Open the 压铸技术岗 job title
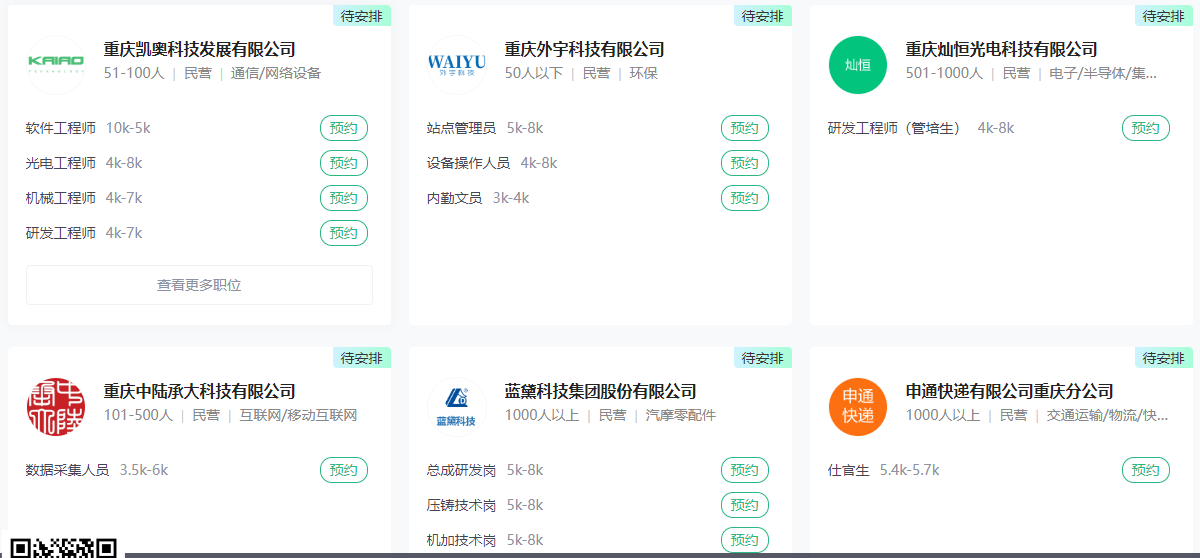The width and height of the screenshot is (1200, 558). pos(461,505)
